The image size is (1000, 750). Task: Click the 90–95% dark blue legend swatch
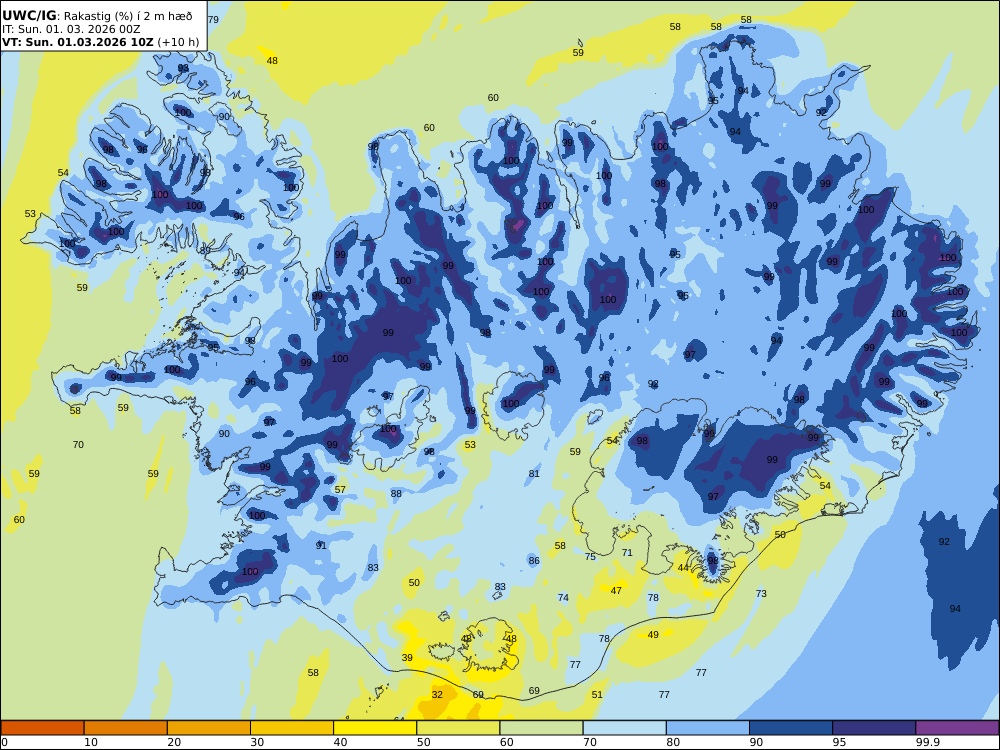click(x=791, y=728)
